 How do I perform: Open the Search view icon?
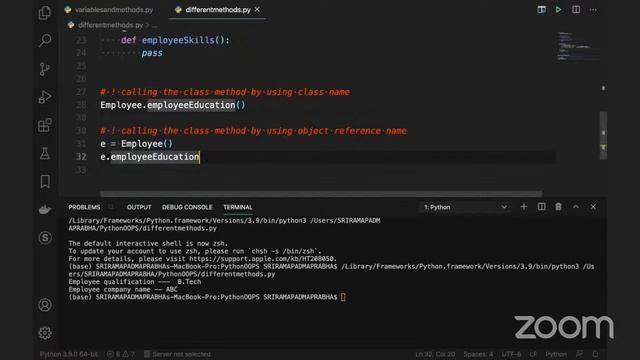point(44,40)
